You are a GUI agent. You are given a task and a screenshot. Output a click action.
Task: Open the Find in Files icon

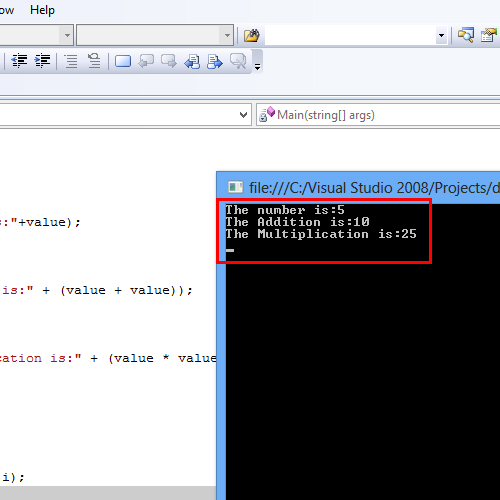coord(252,35)
